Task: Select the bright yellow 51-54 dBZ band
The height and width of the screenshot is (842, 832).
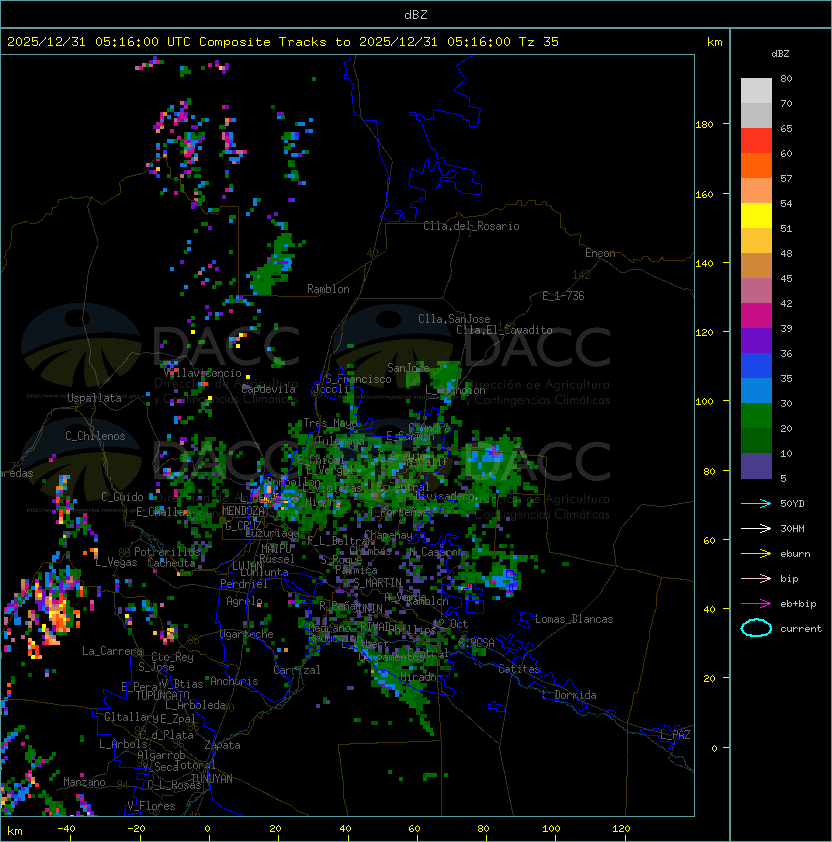Action: [756, 215]
